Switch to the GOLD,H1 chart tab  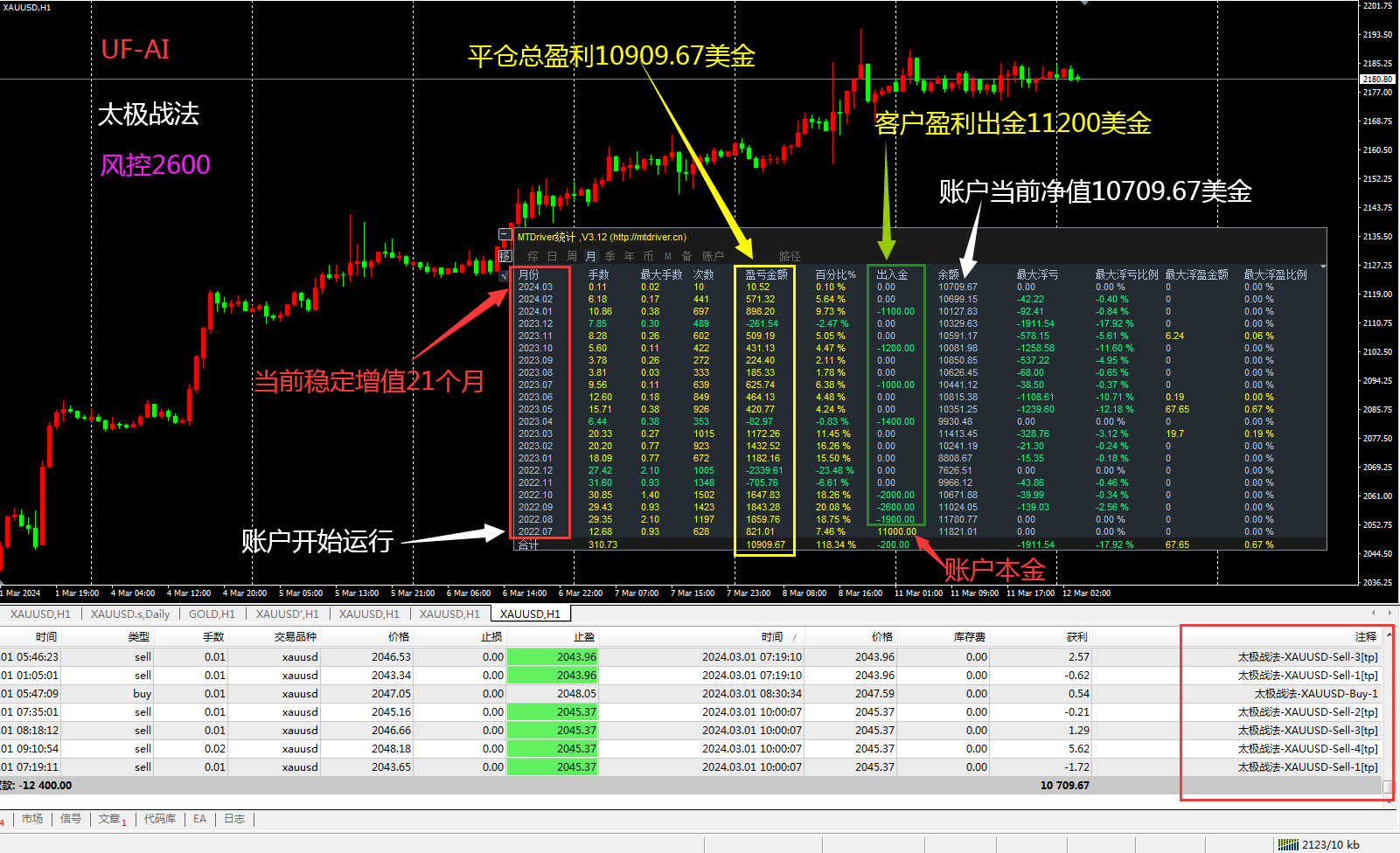[x=212, y=614]
